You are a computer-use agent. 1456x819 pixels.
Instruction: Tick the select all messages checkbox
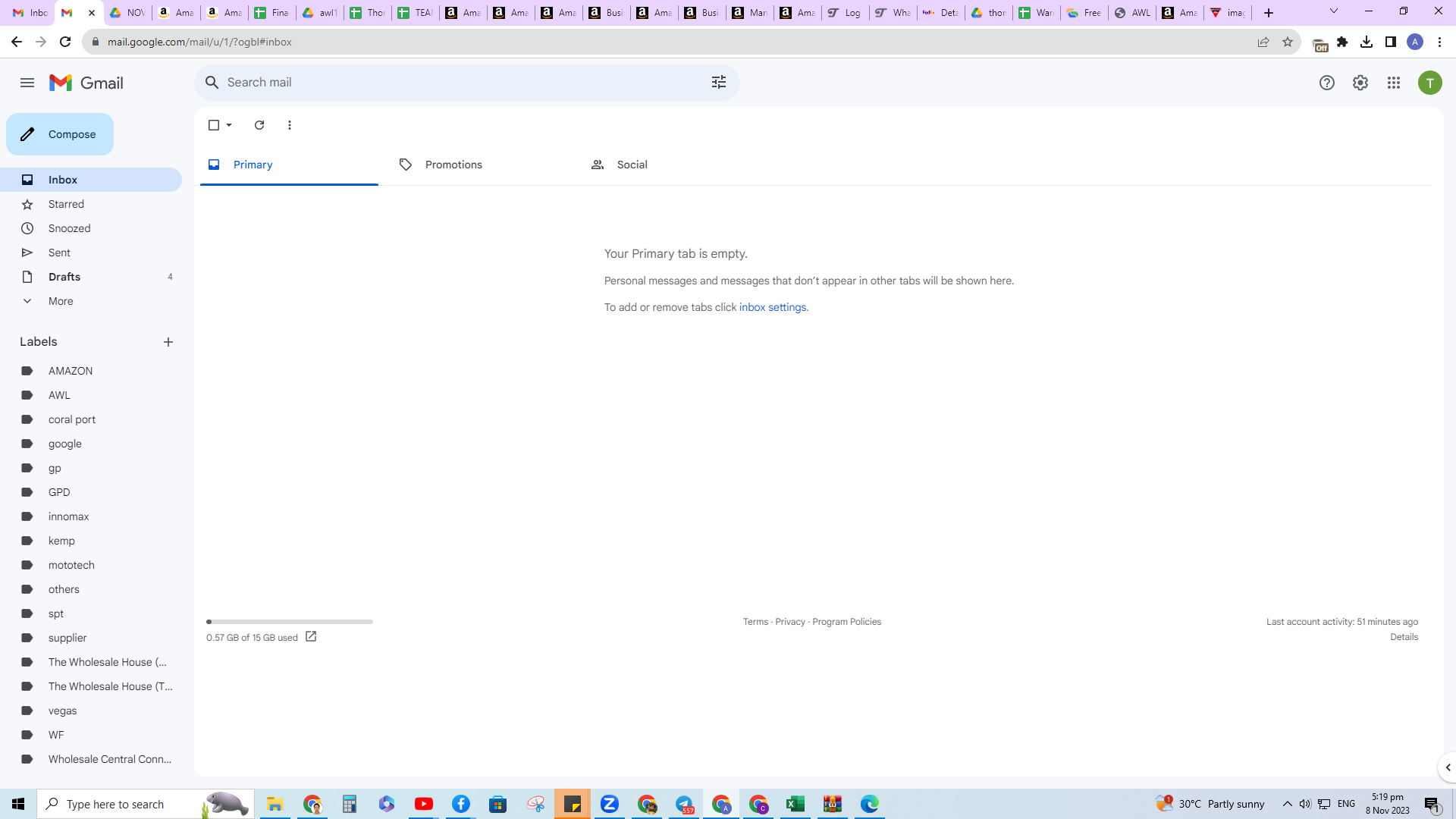point(214,125)
